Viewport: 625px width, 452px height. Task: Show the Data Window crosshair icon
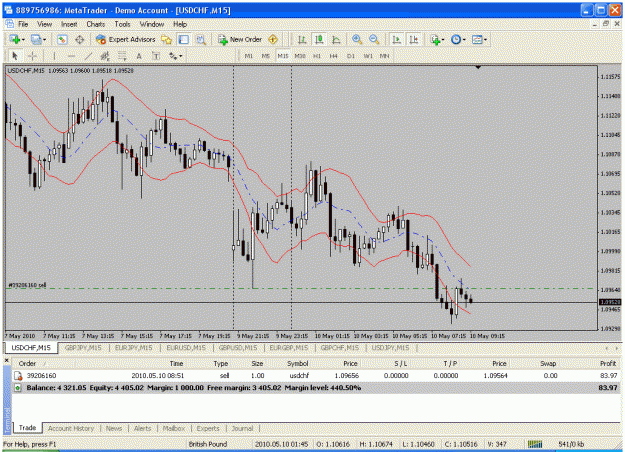click(80, 39)
